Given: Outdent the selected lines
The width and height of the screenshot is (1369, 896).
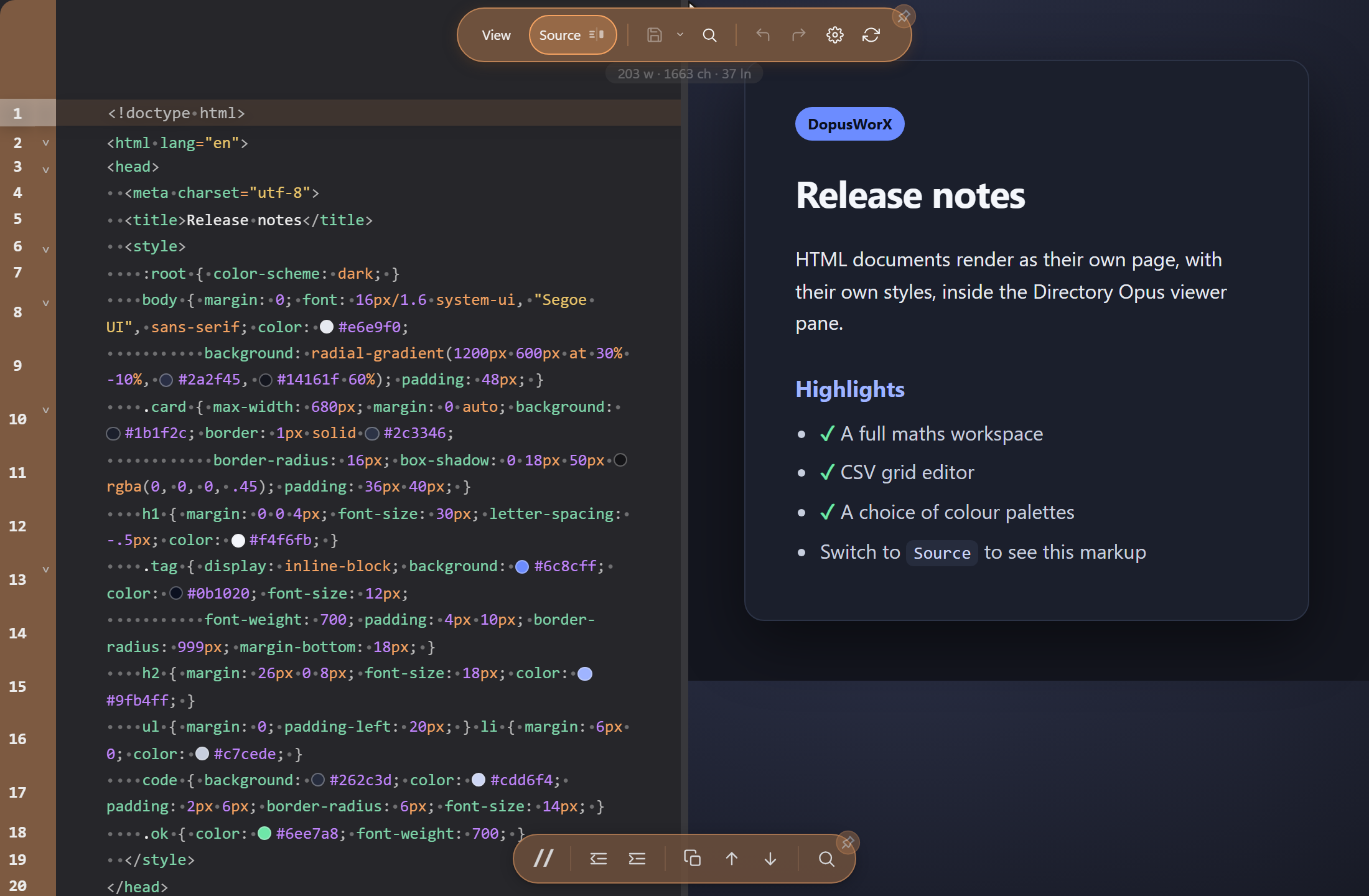Looking at the screenshot, I should [599, 859].
